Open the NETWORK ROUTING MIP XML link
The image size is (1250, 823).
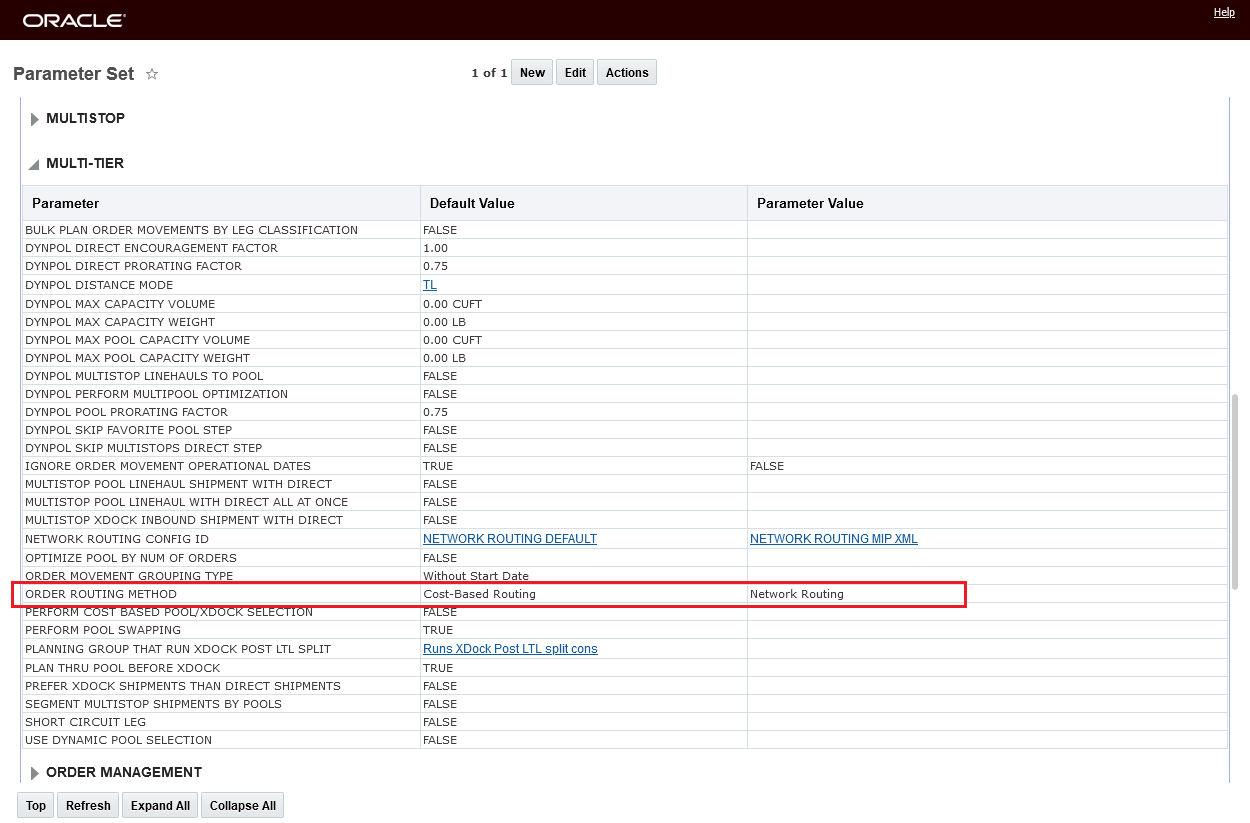pos(834,539)
